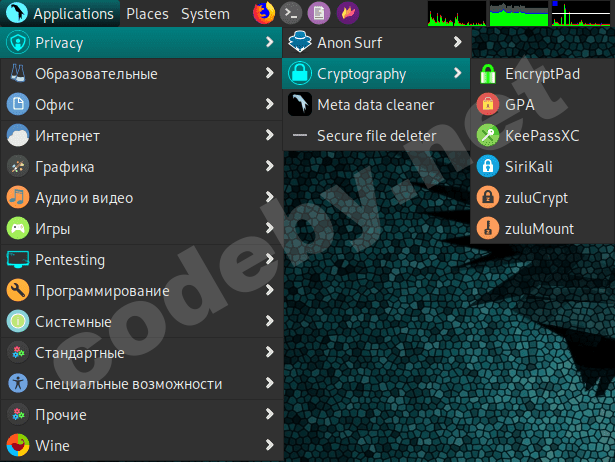
Task: Expand the Pentesting submenu arrow
Action: click(269, 259)
